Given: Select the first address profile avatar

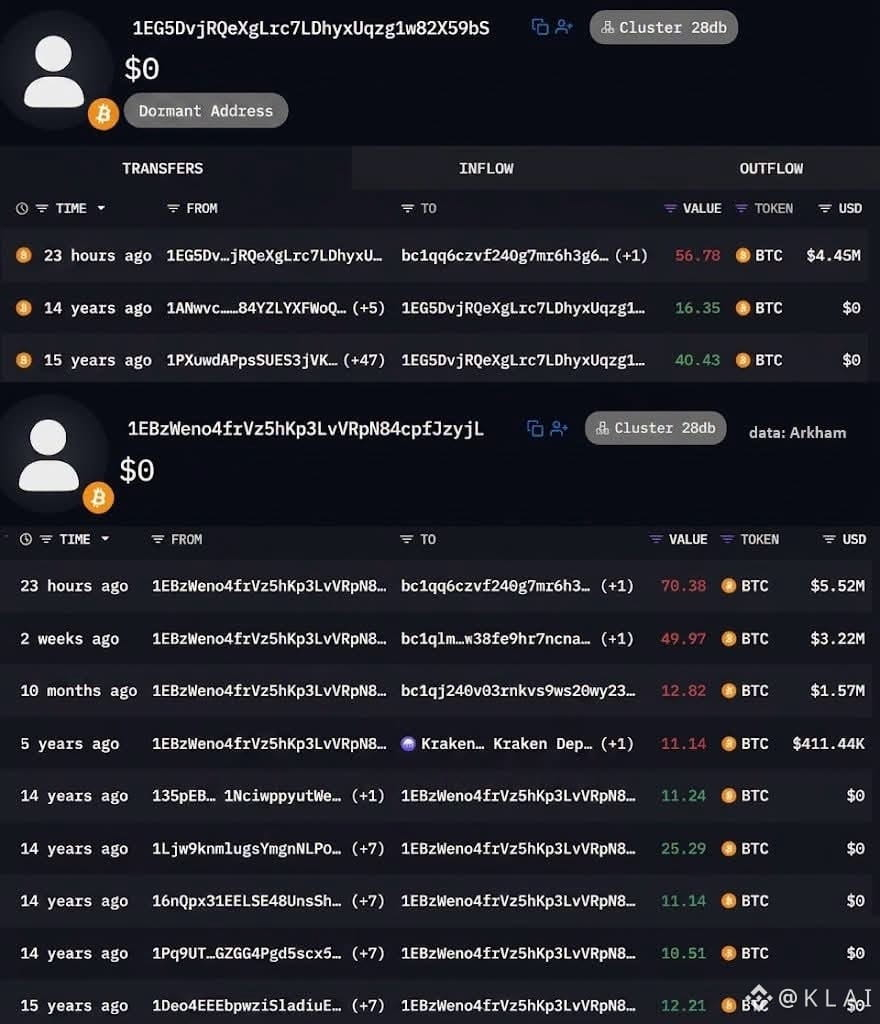Looking at the screenshot, I should [x=54, y=71].
